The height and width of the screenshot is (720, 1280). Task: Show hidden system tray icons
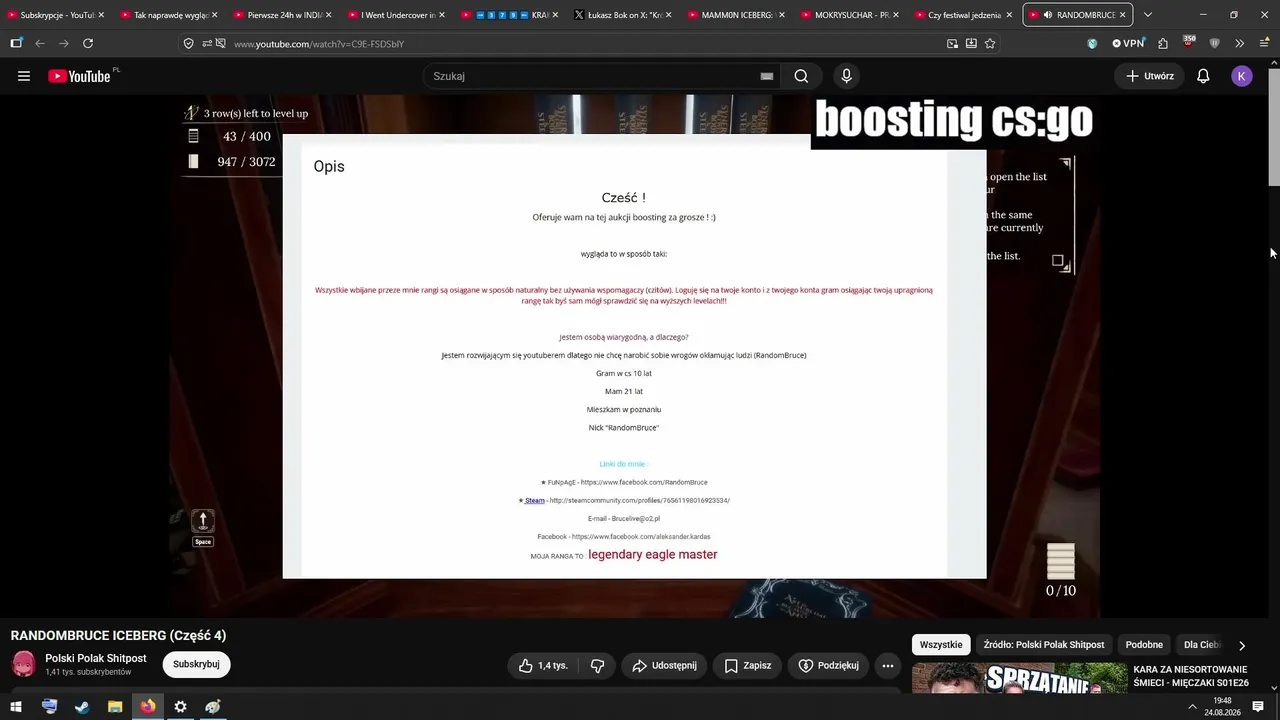1192,707
